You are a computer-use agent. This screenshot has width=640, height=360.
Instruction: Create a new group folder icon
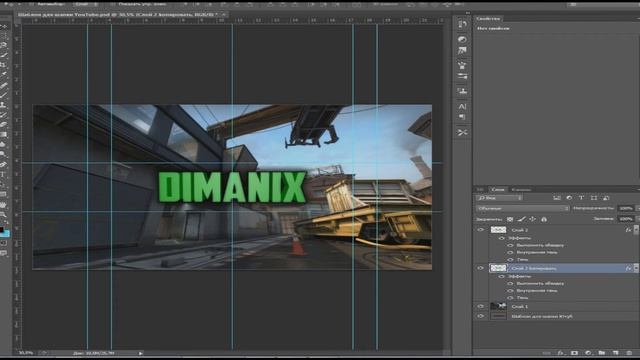(x=602, y=353)
